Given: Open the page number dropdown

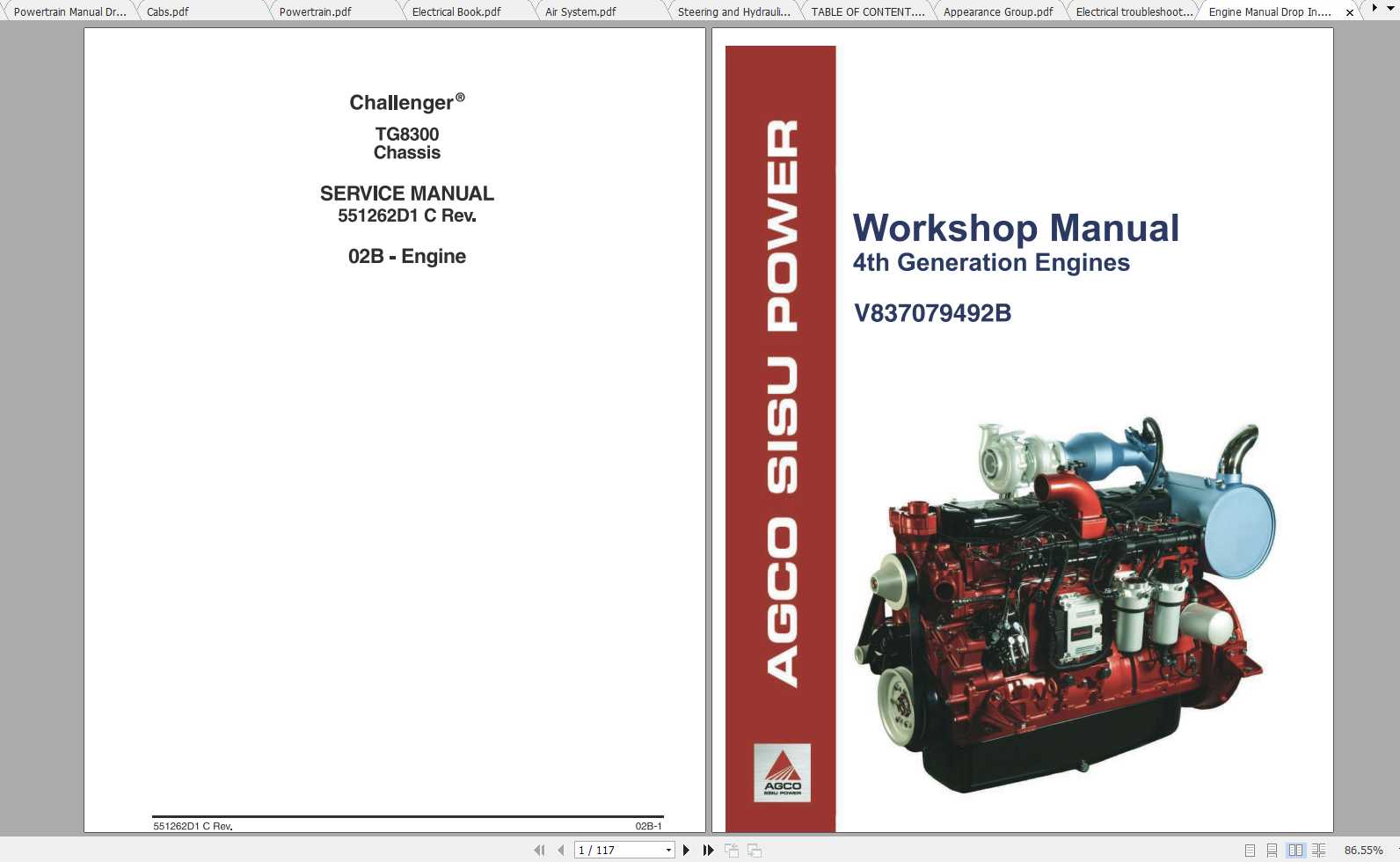Looking at the screenshot, I should [x=668, y=850].
